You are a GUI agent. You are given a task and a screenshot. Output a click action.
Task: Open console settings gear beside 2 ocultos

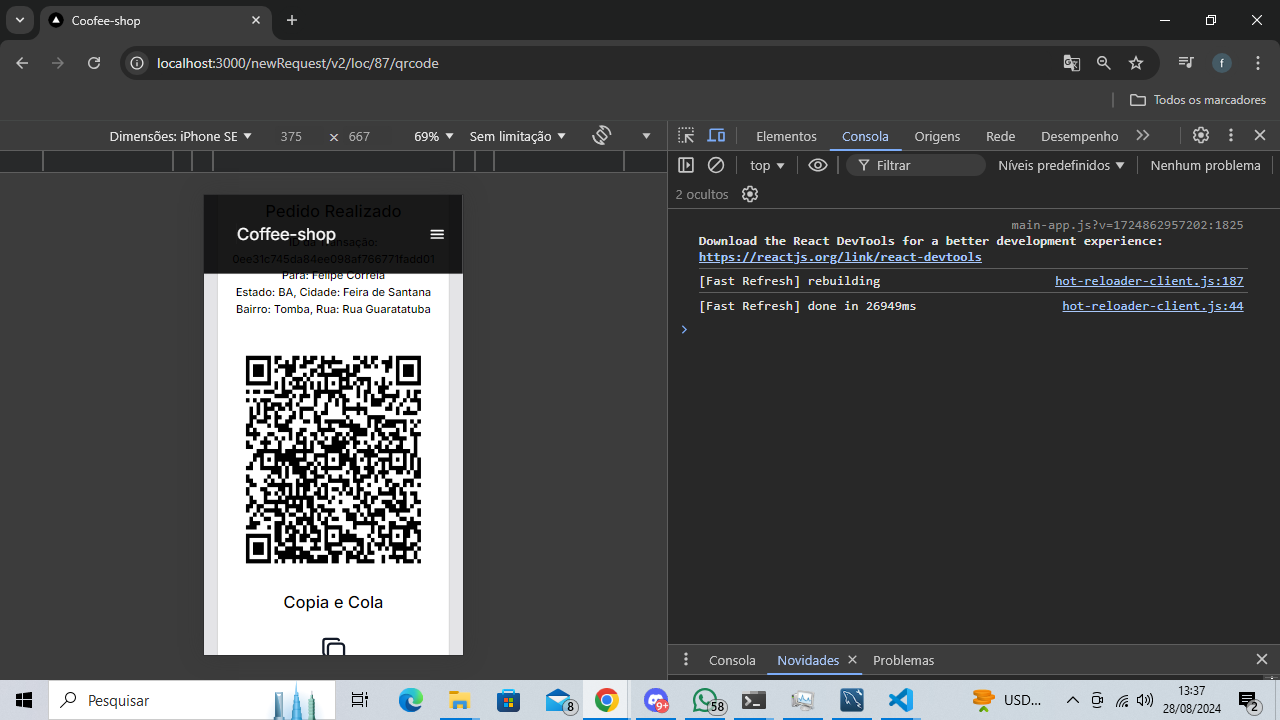coord(750,194)
